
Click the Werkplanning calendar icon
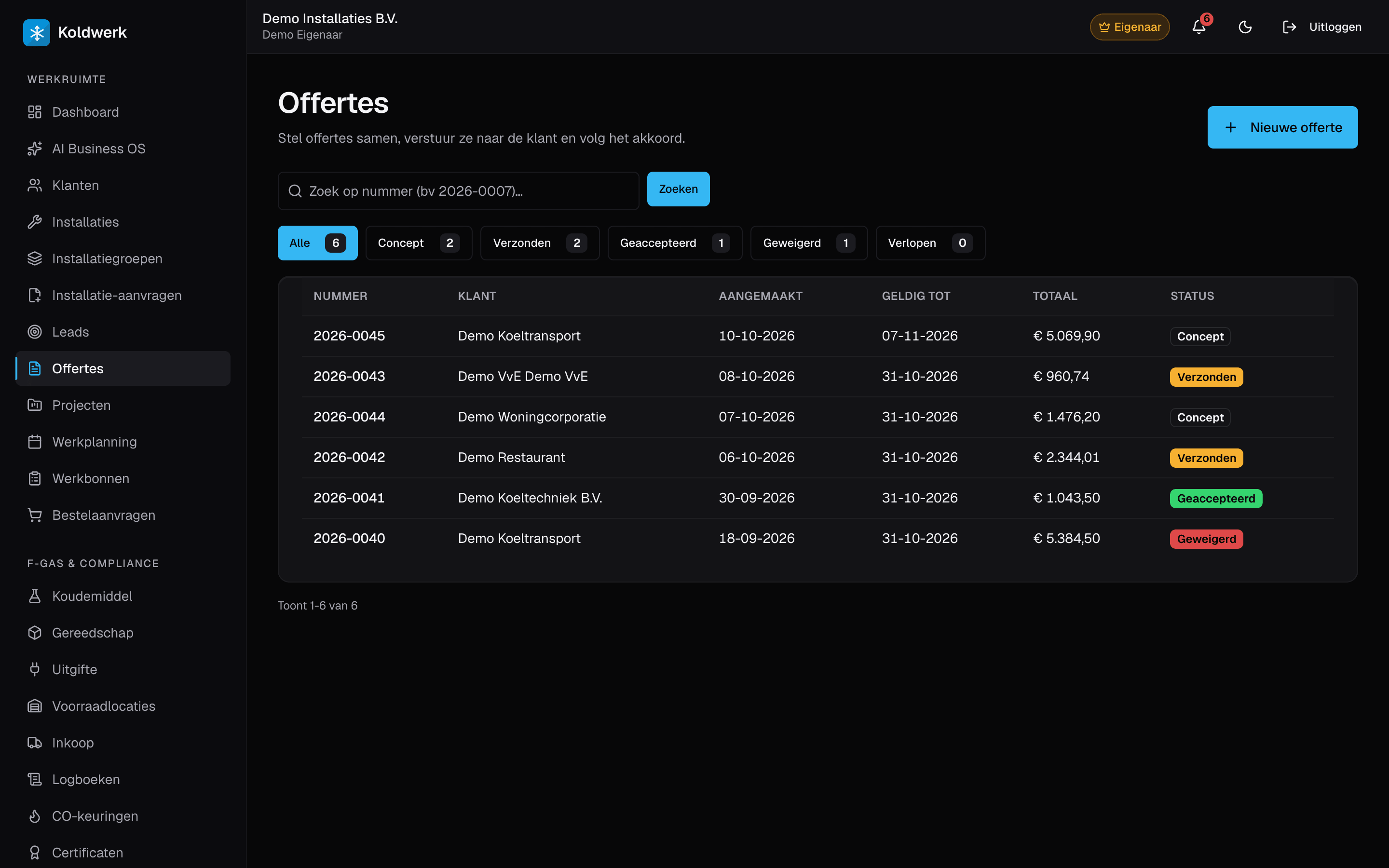tap(35, 442)
